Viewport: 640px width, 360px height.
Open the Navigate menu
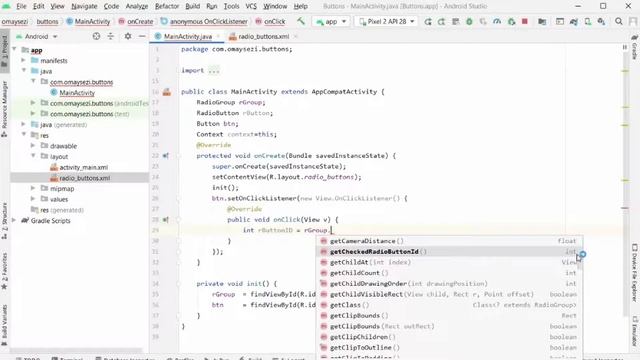pos(84,6)
